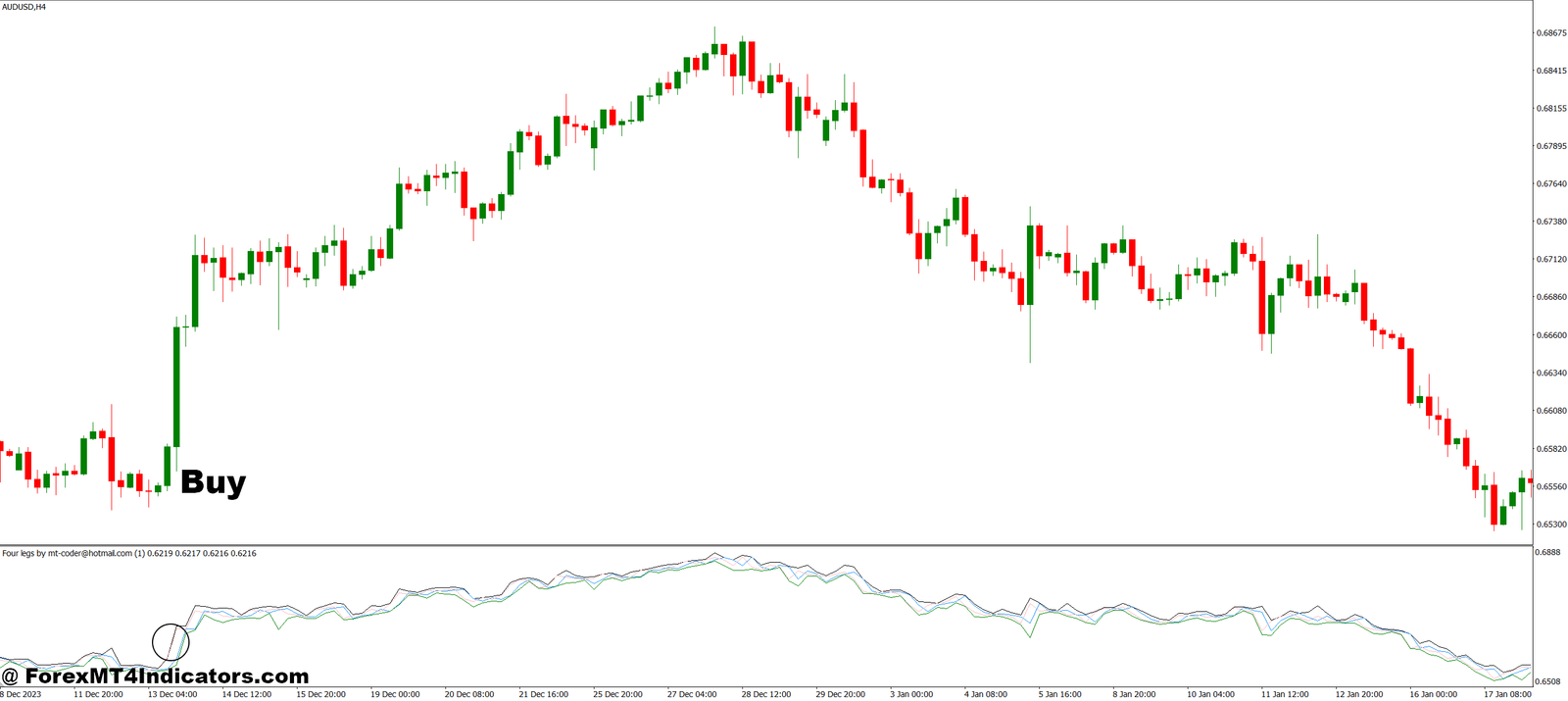The width and height of the screenshot is (1568, 701).
Task: Click the divider between chart and indicator
Action: point(764,545)
